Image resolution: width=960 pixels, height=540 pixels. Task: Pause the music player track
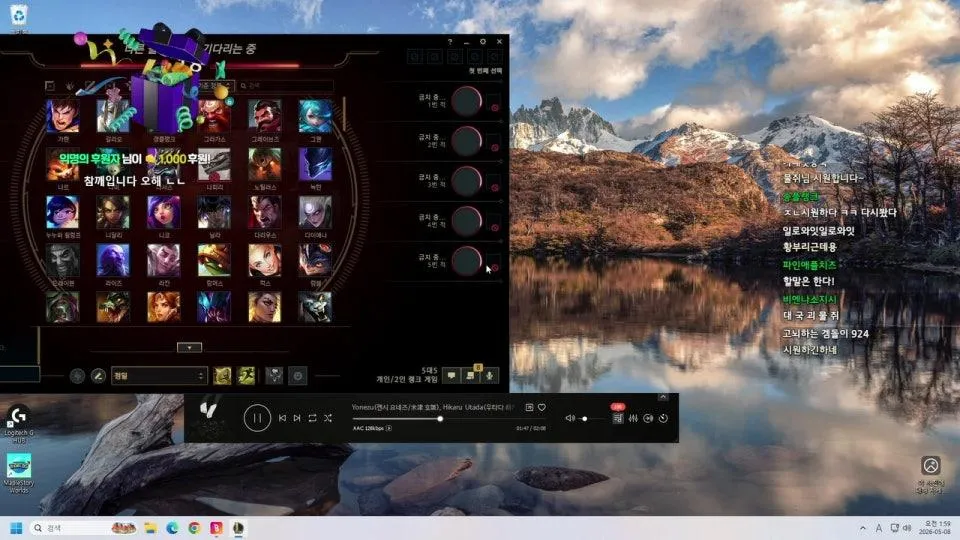coord(257,418)
